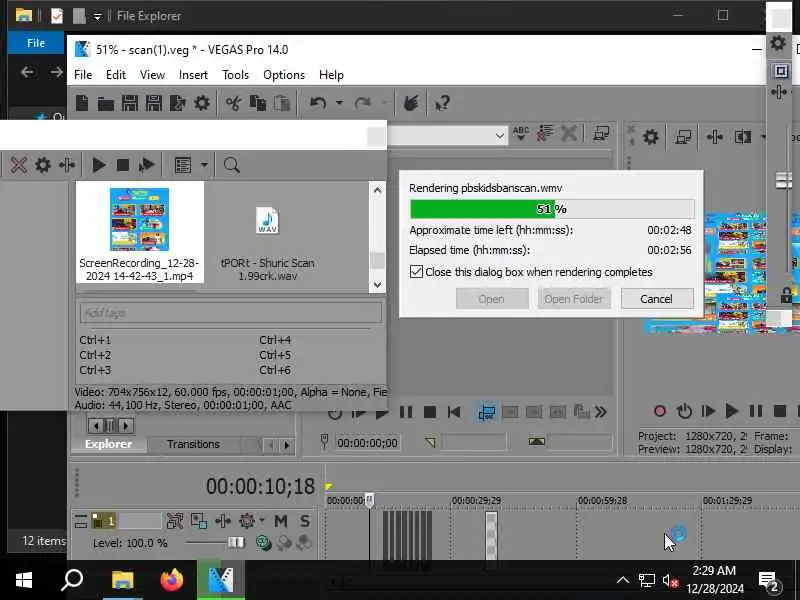
Task: Click the Record button in the transport bar
Action: [660, 411]
